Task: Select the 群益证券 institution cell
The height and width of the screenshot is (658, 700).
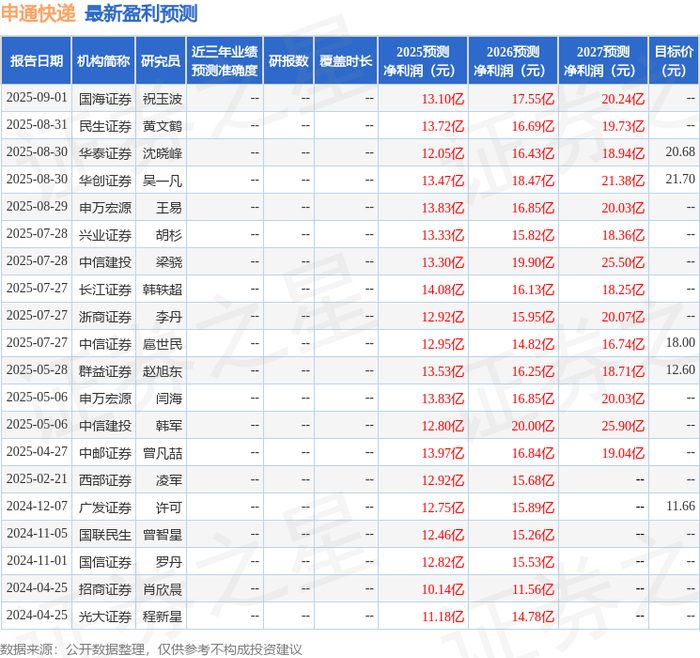Action: [x=105, y=371]
